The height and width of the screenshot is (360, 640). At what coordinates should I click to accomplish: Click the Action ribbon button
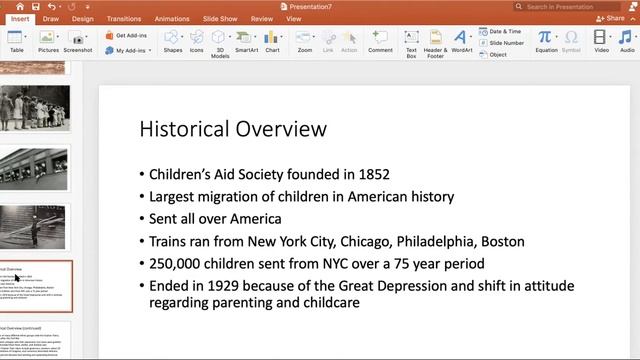pos(349,41)
